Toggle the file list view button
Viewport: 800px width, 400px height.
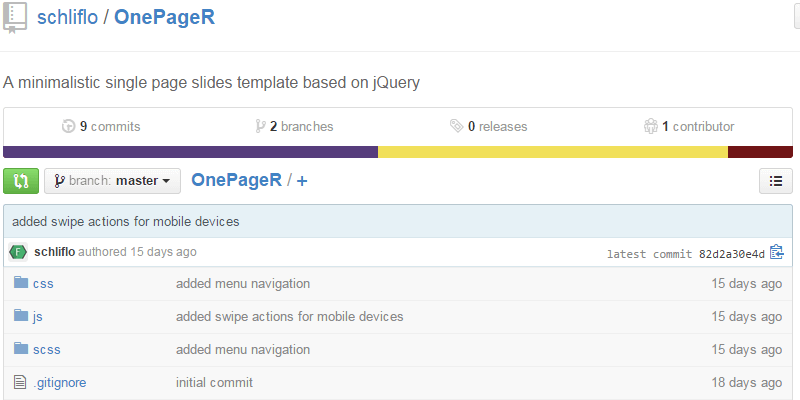(776, 181)
